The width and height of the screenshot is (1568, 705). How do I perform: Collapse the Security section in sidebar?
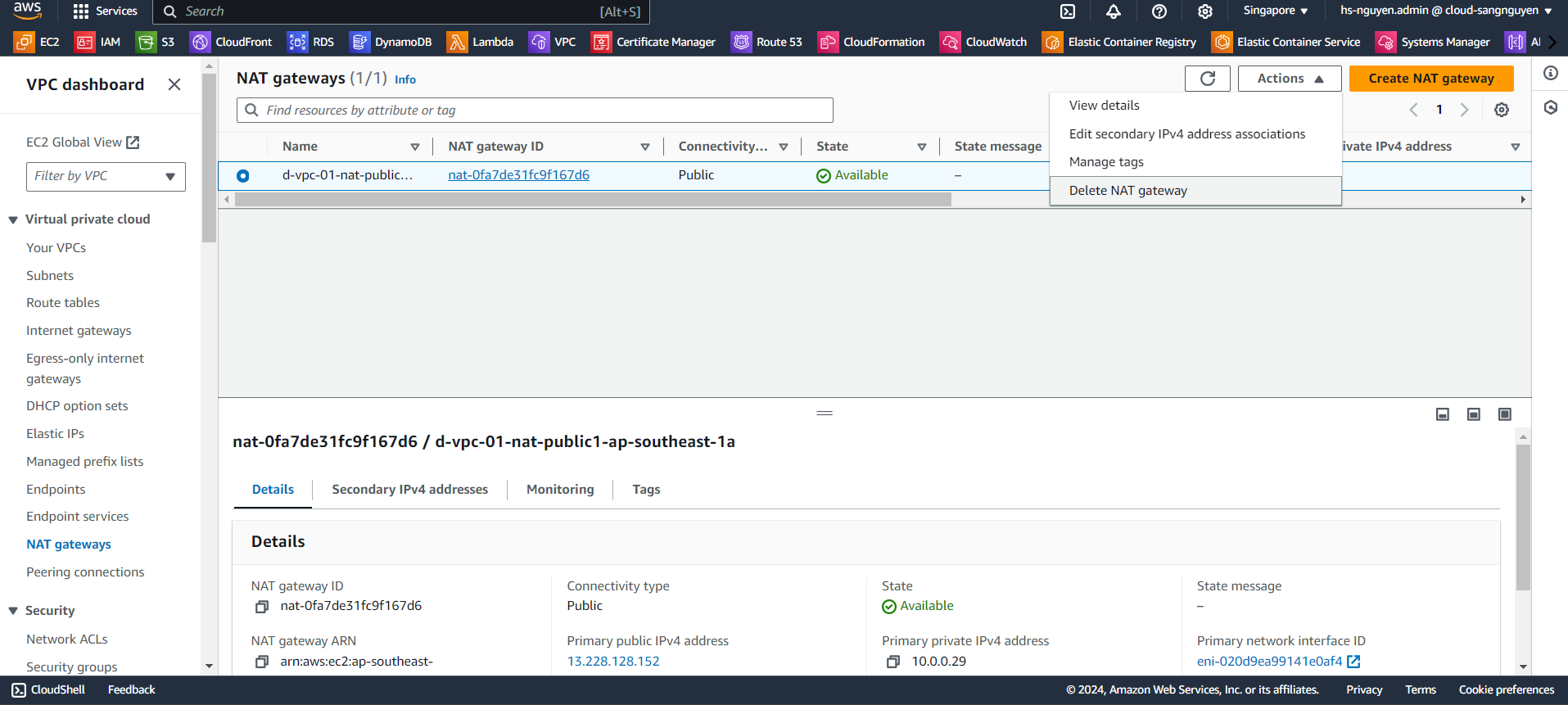(x=13, y=611)
